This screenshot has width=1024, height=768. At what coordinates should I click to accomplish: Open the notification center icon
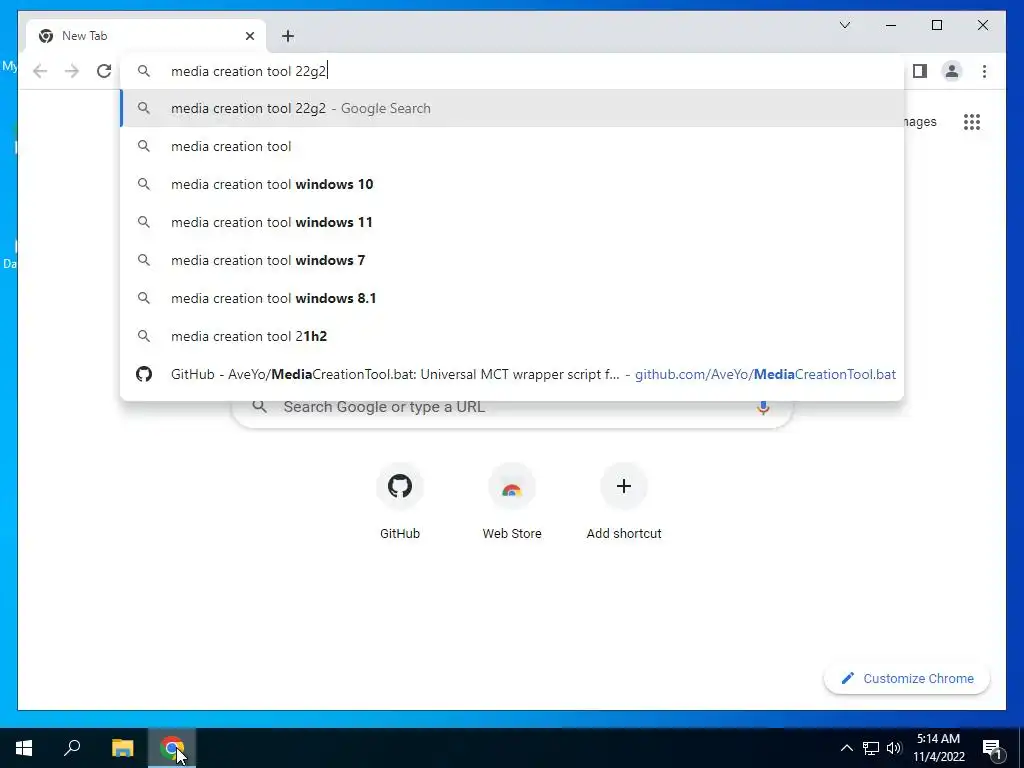point(992,748)
